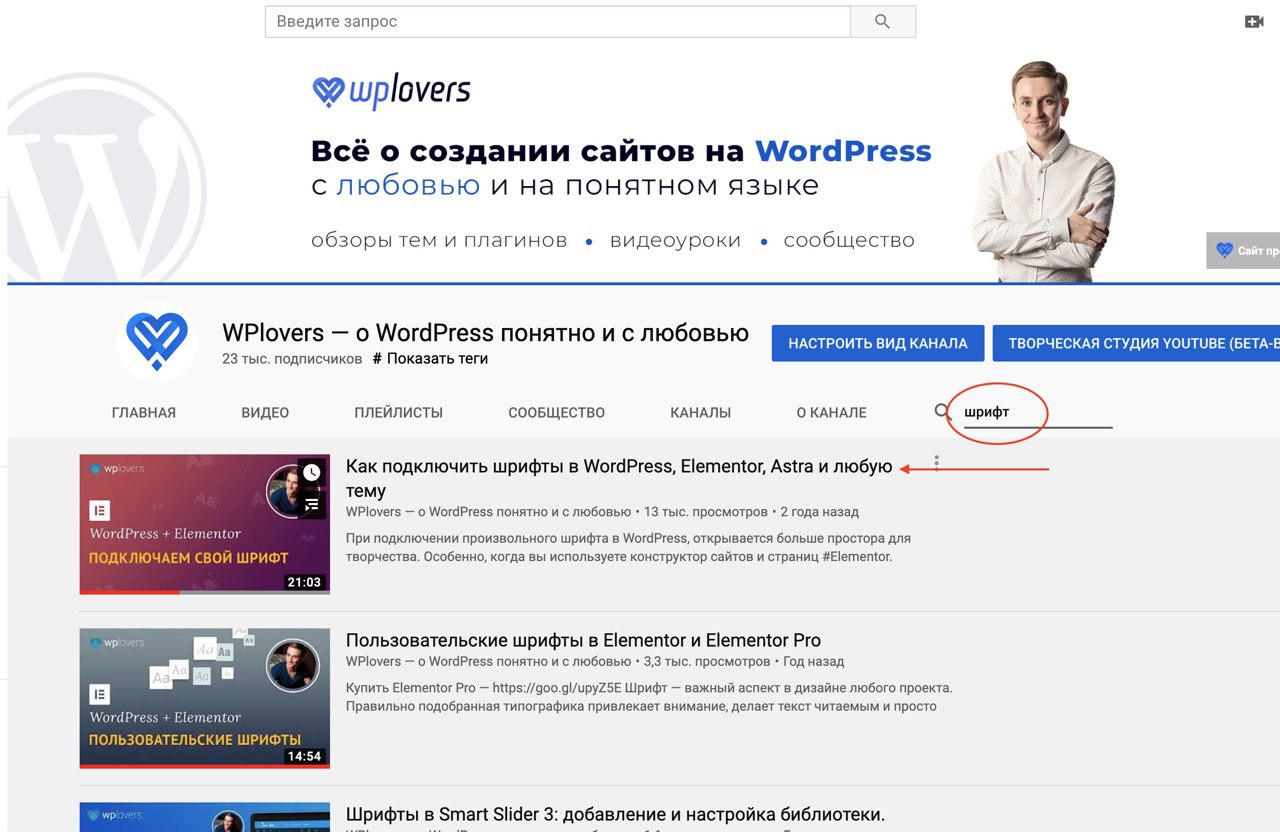Image resolution: width=1280 pixels, height=832 pixels.
Task: Click the search magnifier button in top bar
Action: click(882, 21)
